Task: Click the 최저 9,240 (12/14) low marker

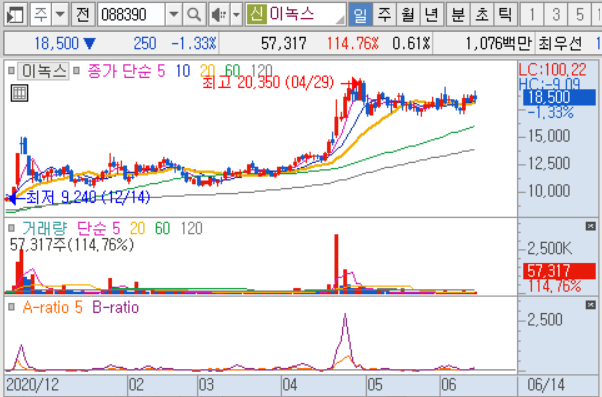Action: click(x=88, y=197)
